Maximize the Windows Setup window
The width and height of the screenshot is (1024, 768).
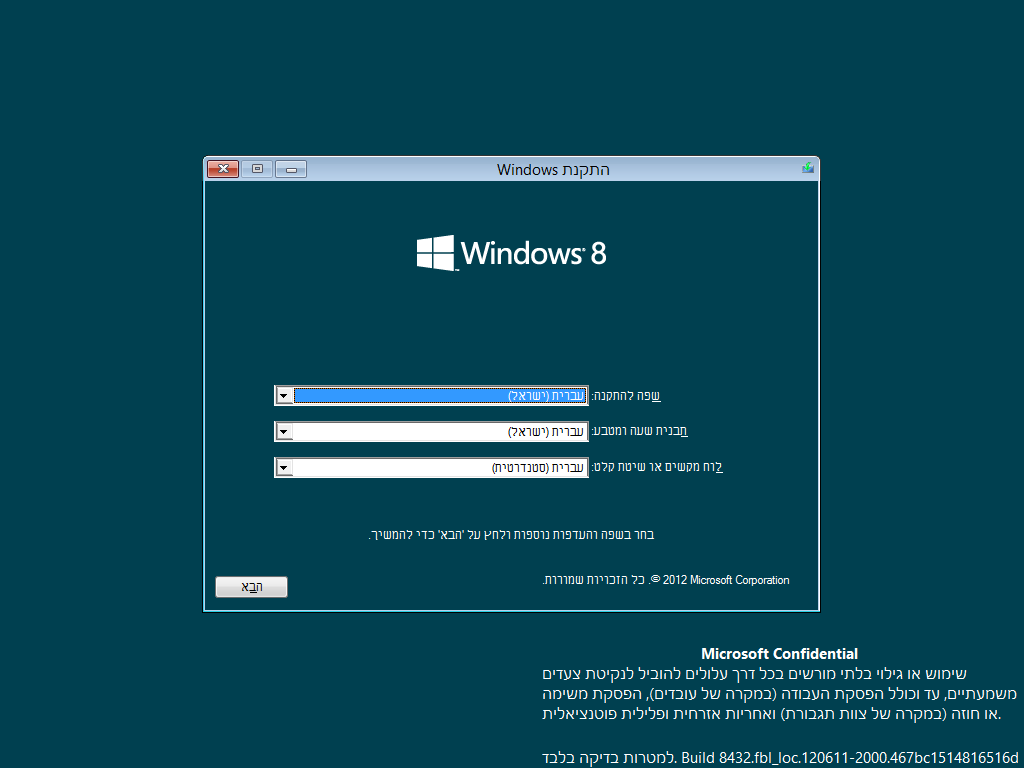(257, 169)
